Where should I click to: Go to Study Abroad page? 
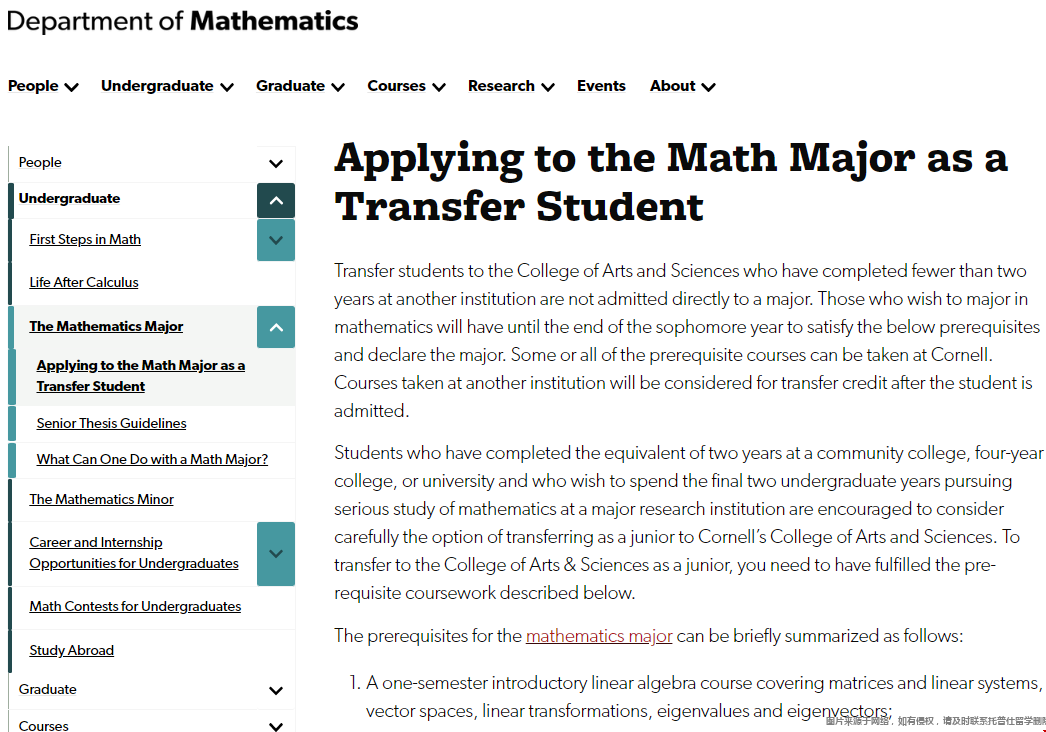71,651
